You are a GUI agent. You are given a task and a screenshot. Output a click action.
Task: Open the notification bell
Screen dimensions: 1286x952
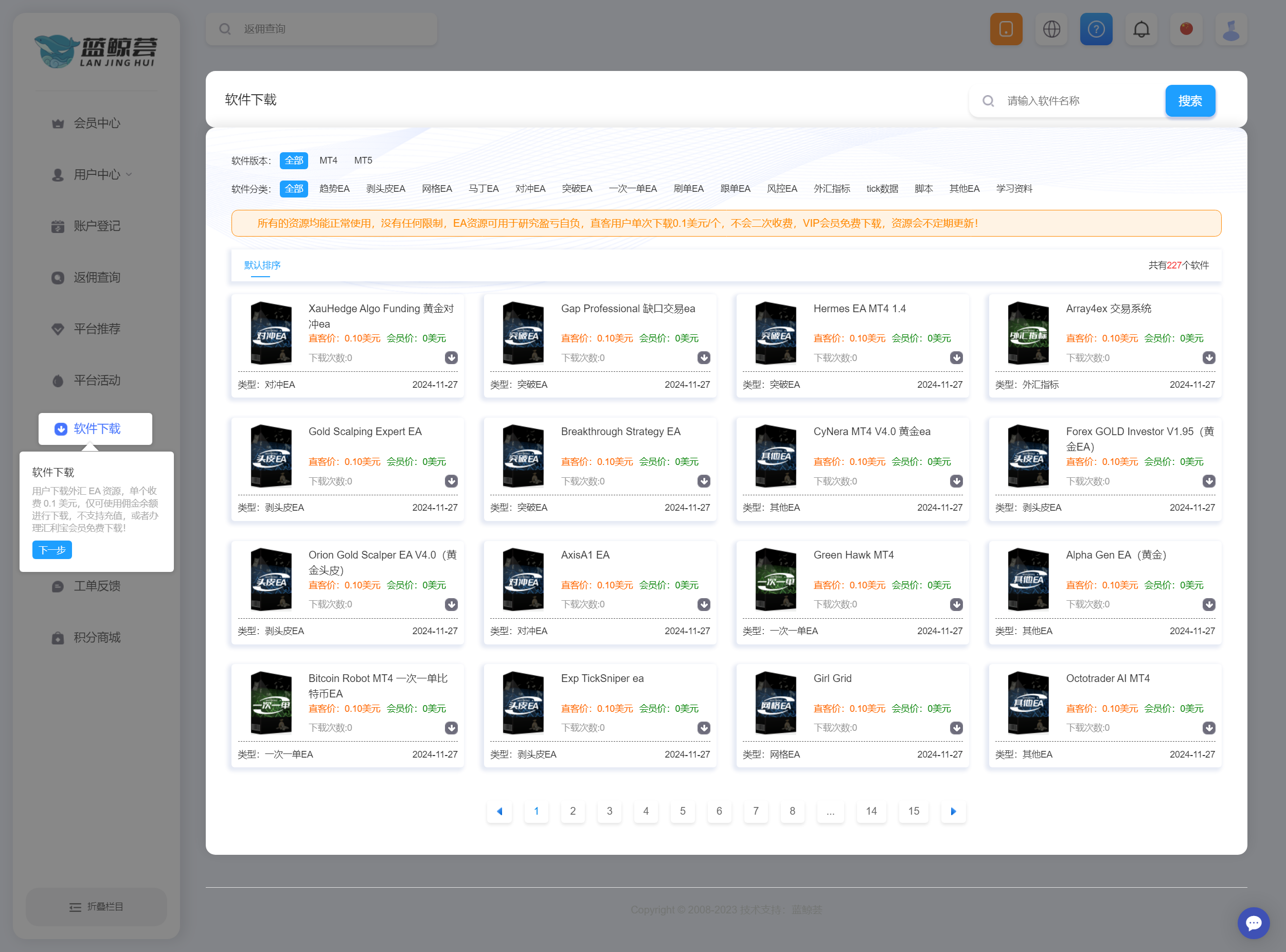click(x=1141, y=29)
